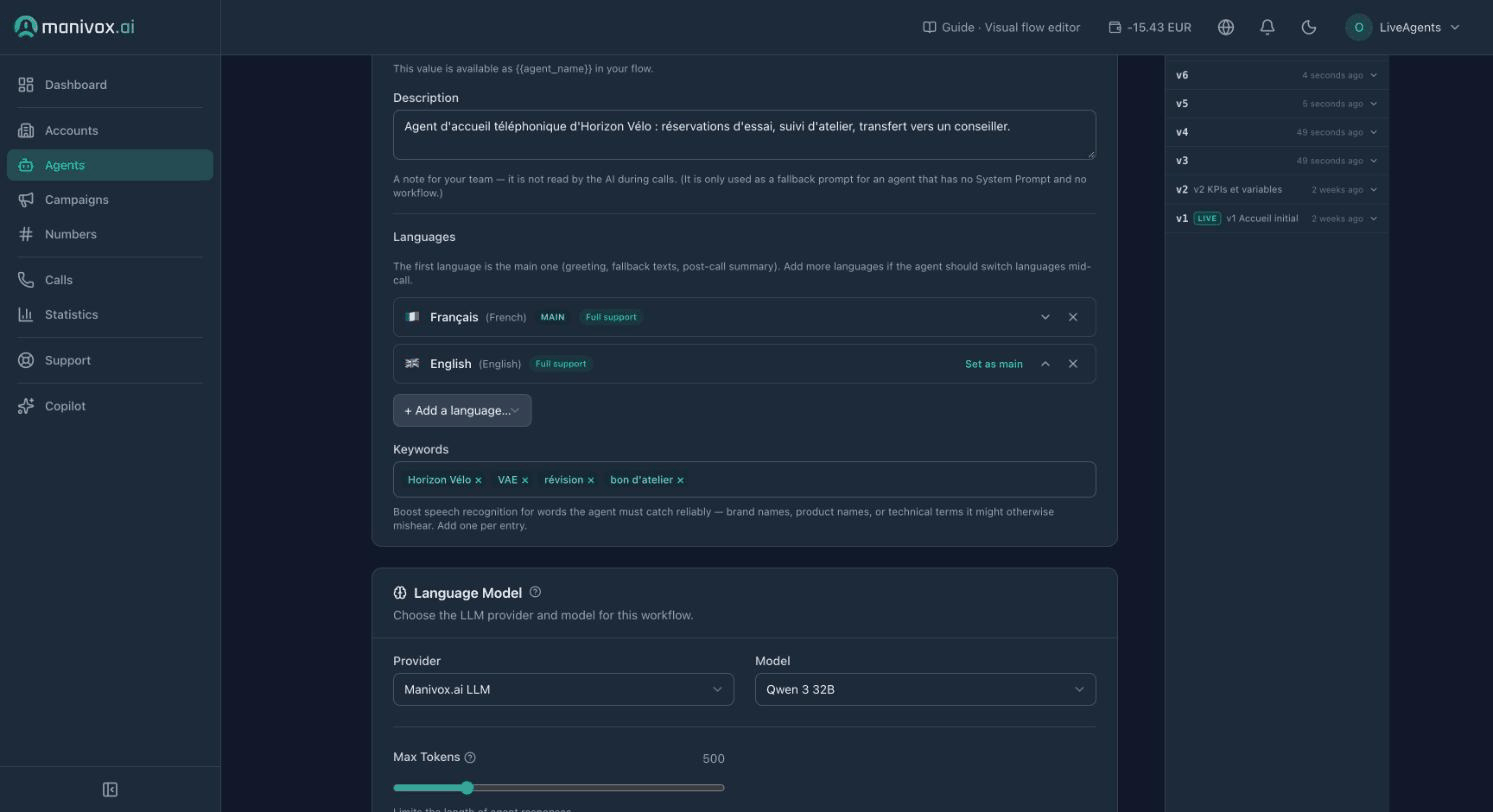1493x812 pixels.
Task: Open the Model dropdown Qwen 3 32B
Action: [925, 689]
